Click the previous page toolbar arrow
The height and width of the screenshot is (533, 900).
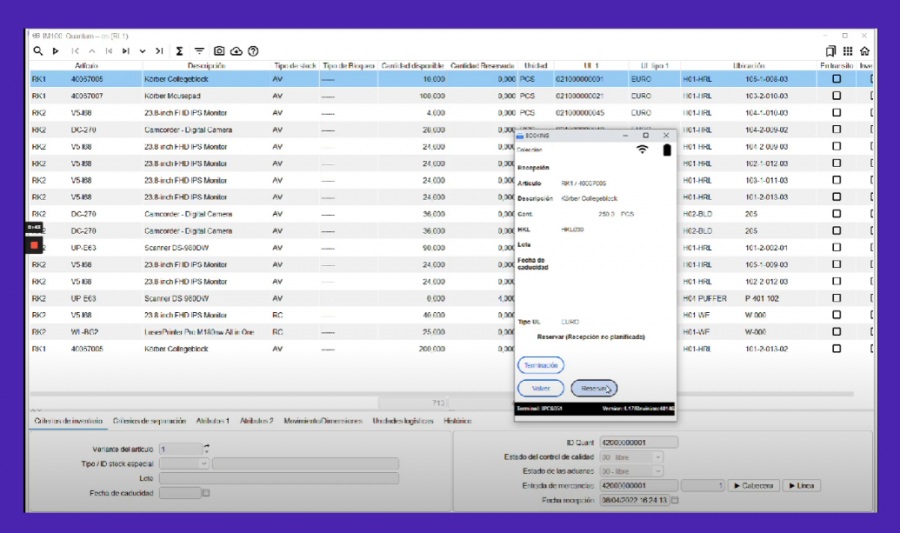[x=108, y=51]
